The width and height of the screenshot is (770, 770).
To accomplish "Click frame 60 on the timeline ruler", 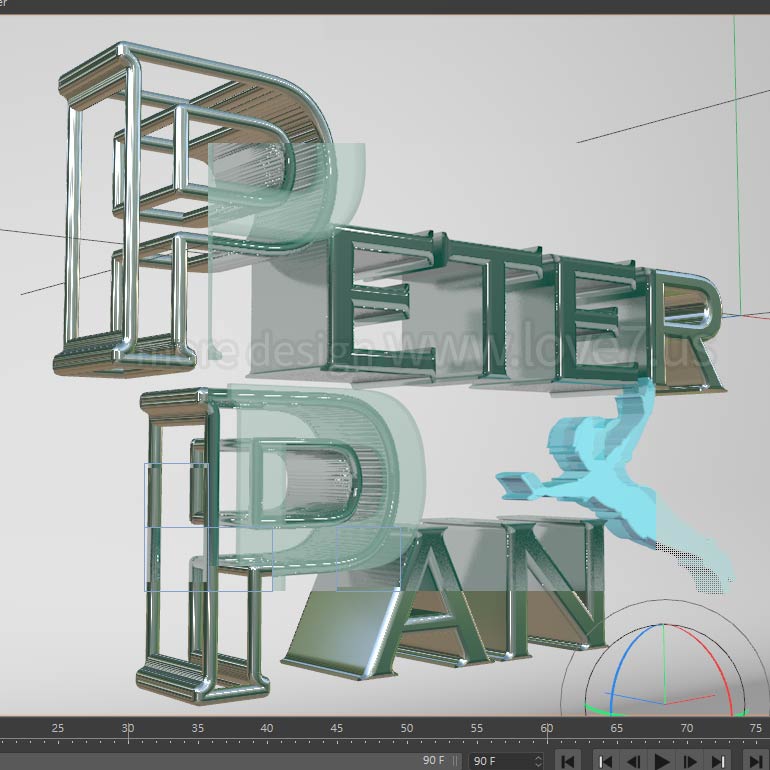I will 547,728.
